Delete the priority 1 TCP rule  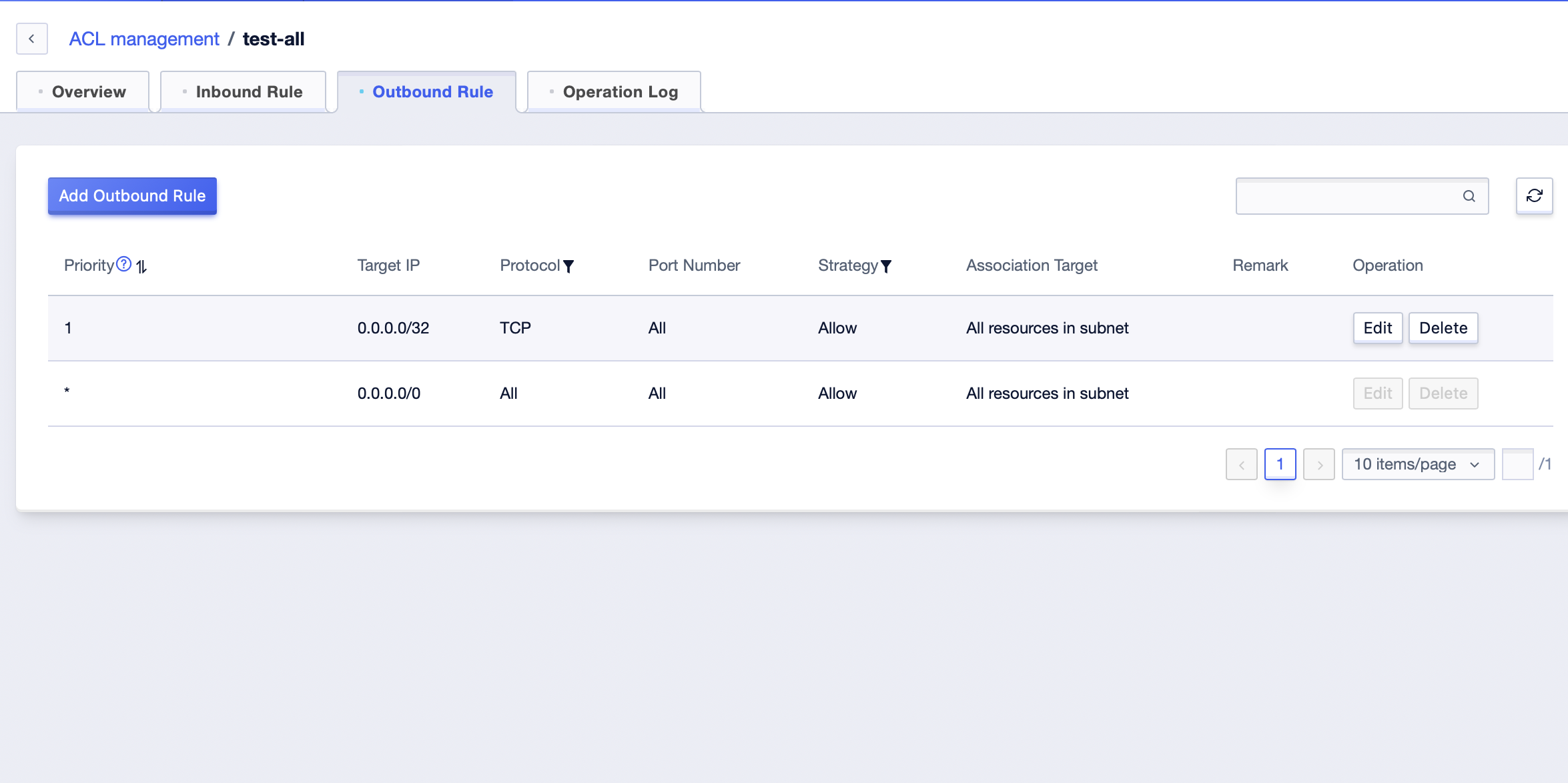(x=1443, y=327)
